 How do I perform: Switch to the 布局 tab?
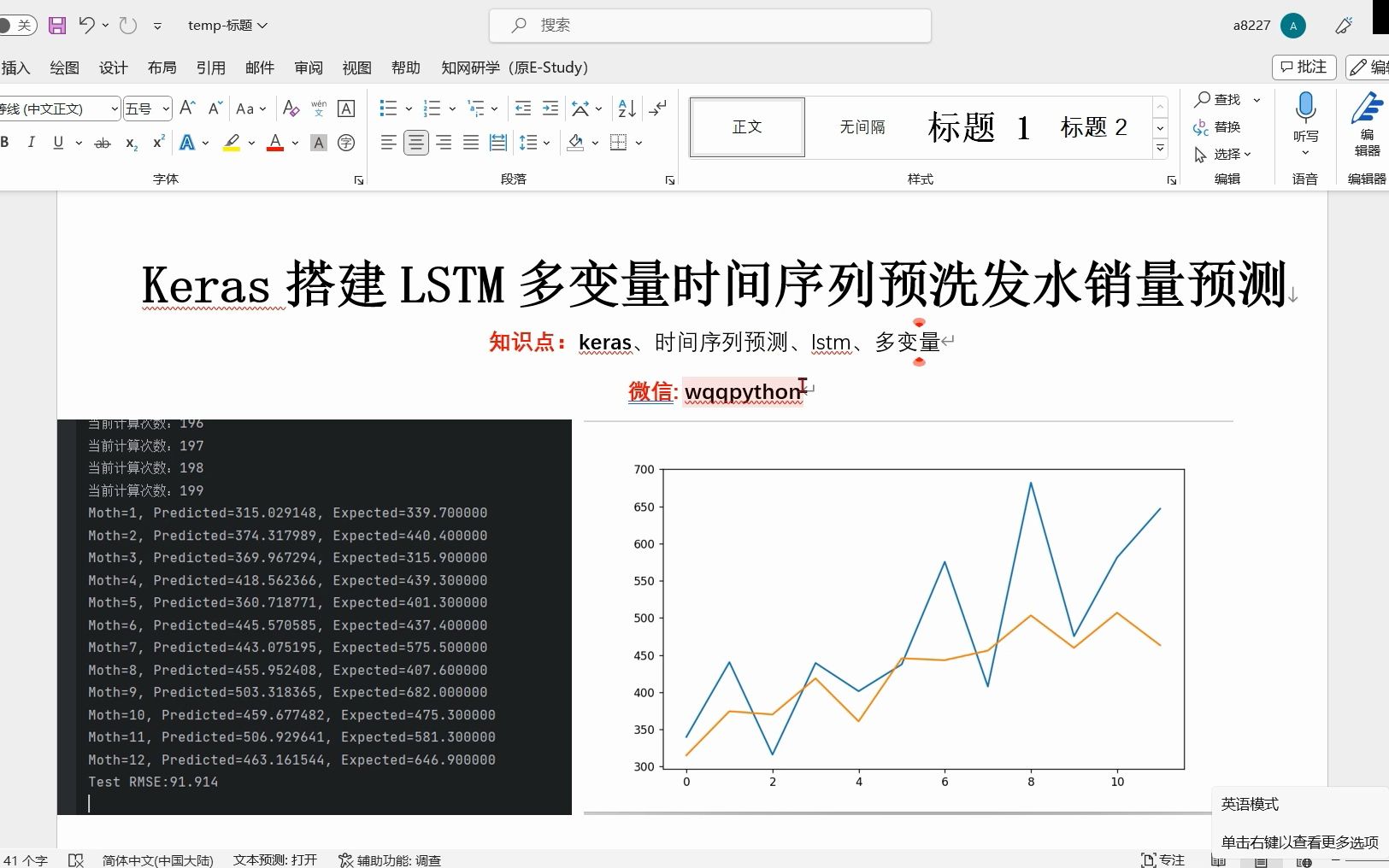[x=162, y=67]
